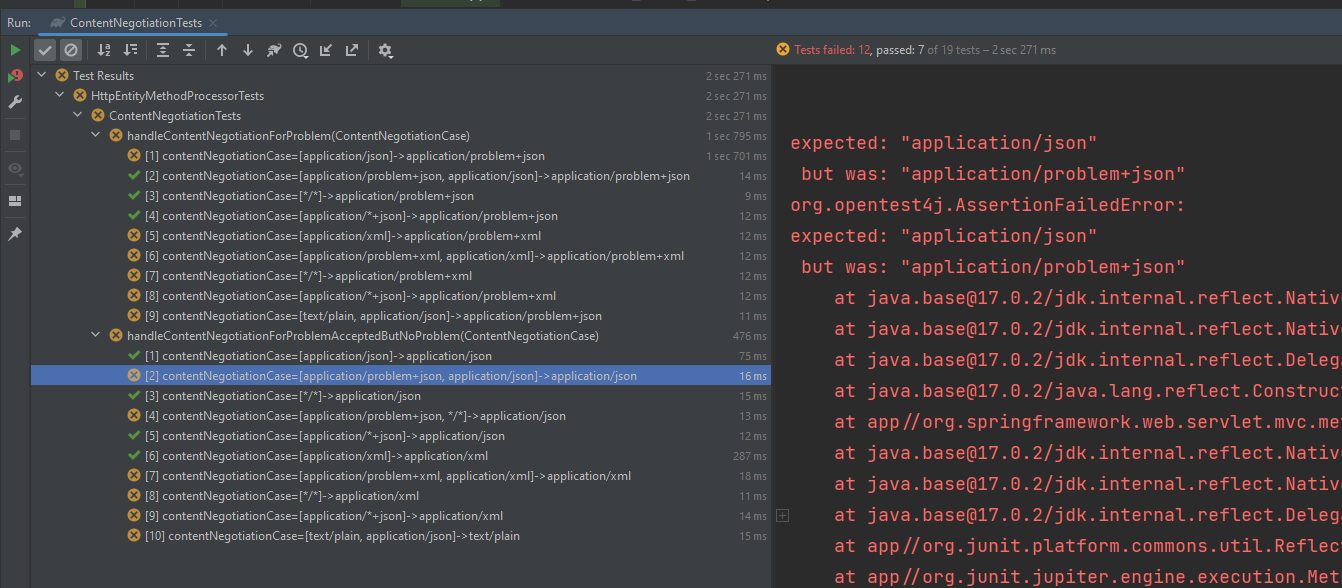Select case [6] [application/xml]->application/xml
The width and height of the screenshot is (1342, 588).
click(x=401, y=456)
